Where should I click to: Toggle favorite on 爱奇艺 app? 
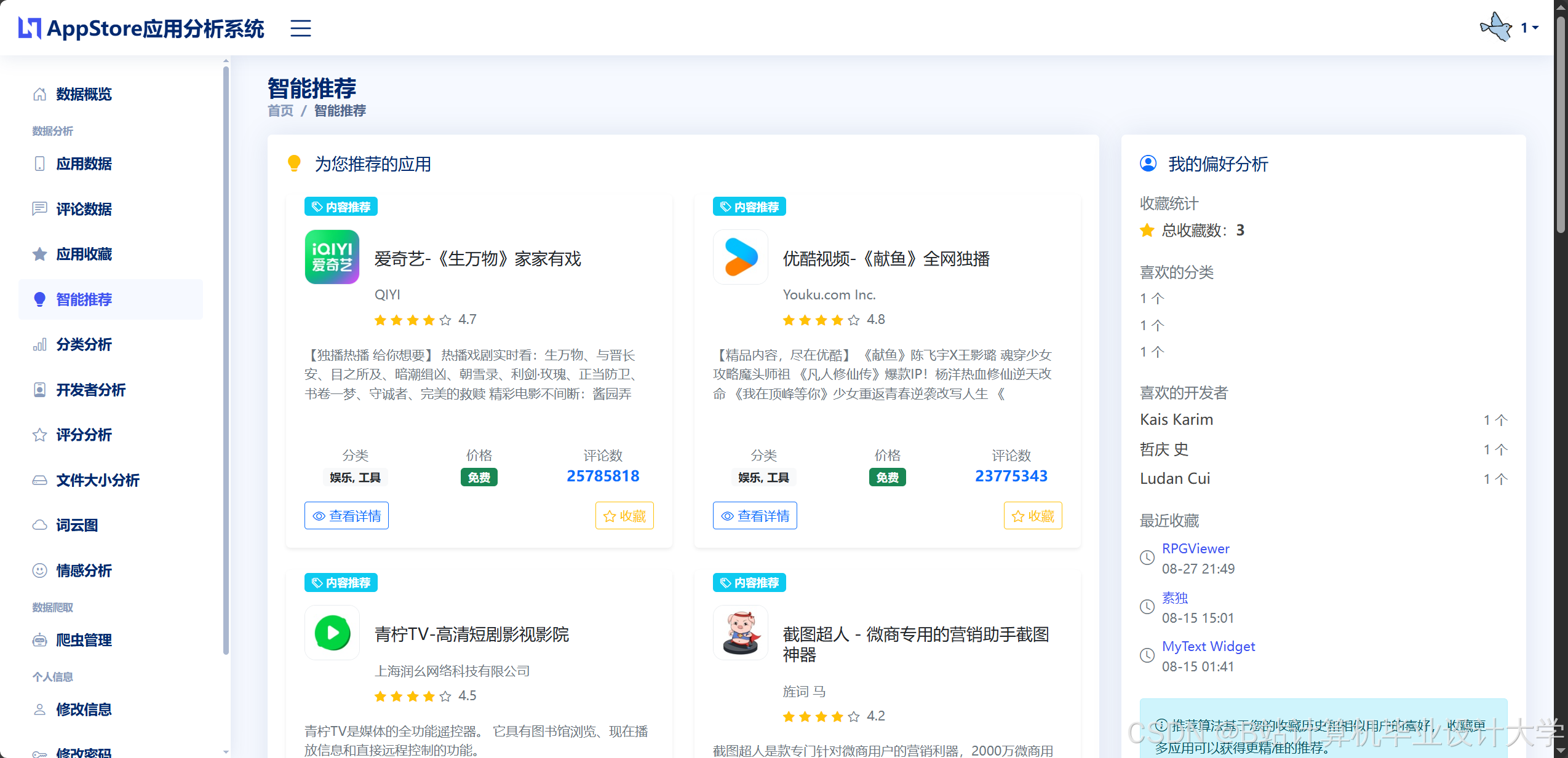tap(624, 516)
